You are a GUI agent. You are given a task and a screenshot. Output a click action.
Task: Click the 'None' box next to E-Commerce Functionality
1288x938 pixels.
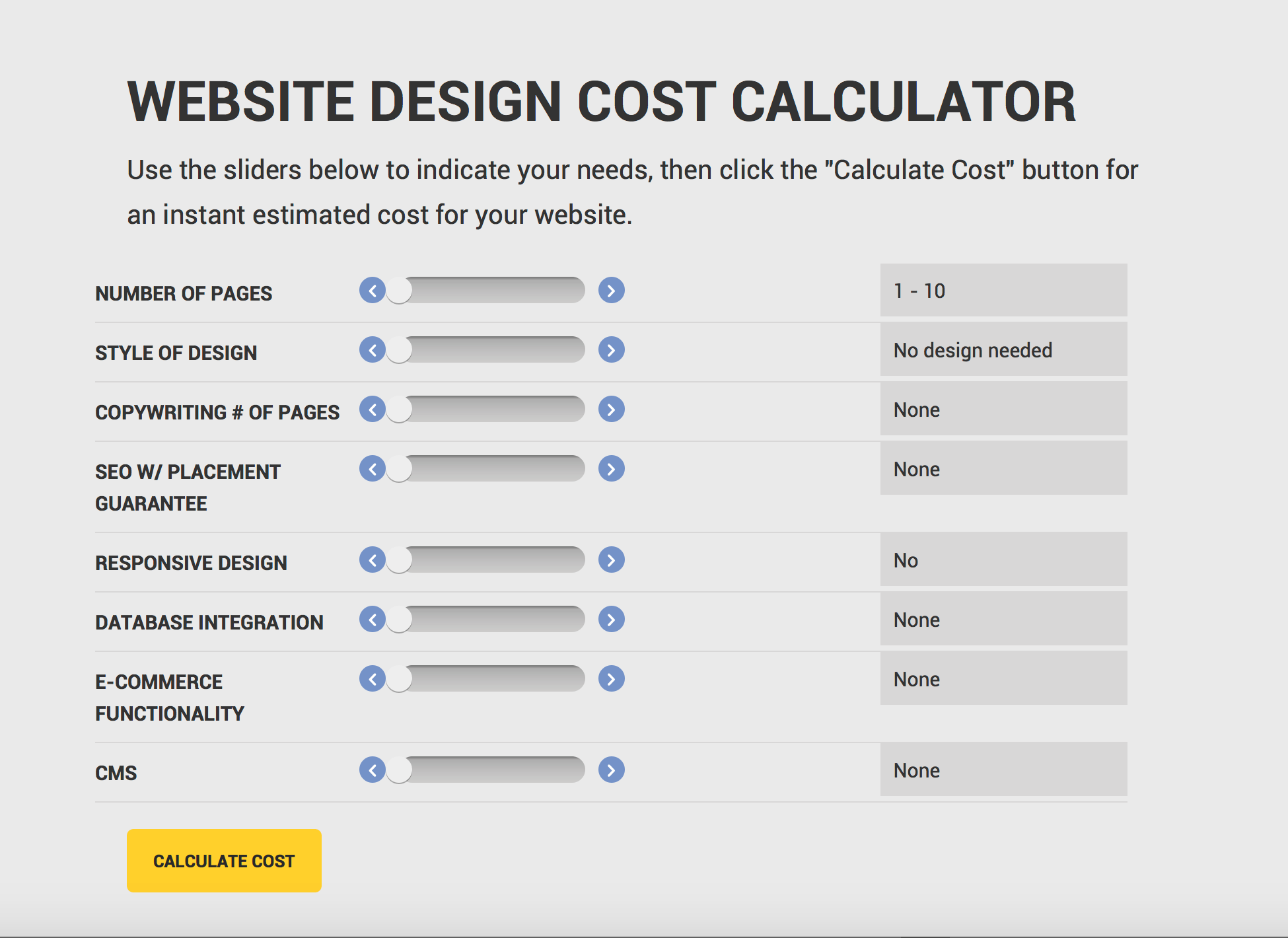pyautogui.click(x=1003, y=678)
